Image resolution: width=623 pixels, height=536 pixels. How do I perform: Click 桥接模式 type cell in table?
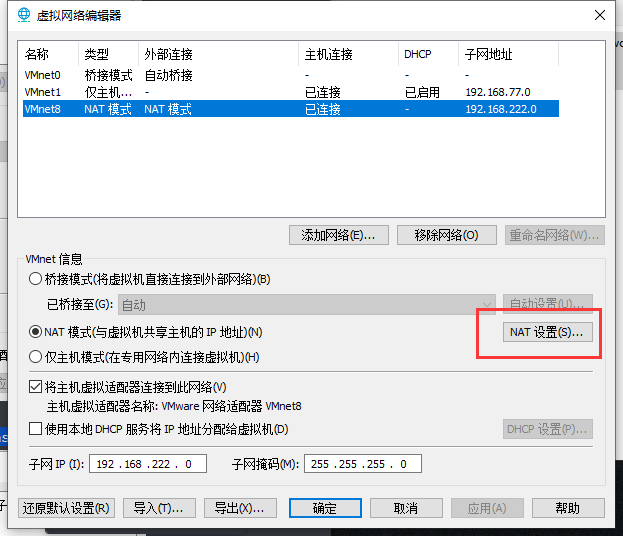(x=108, y=75)
